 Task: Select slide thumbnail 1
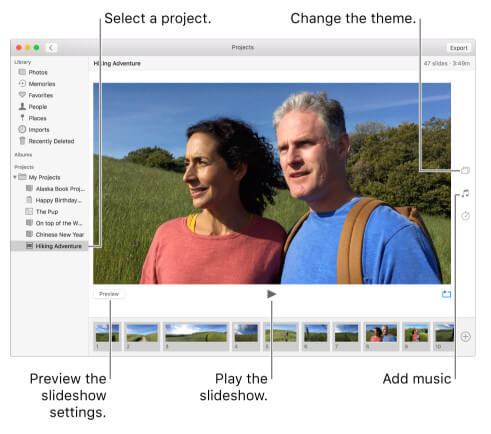pyautogui.click(x=107, y=336)
